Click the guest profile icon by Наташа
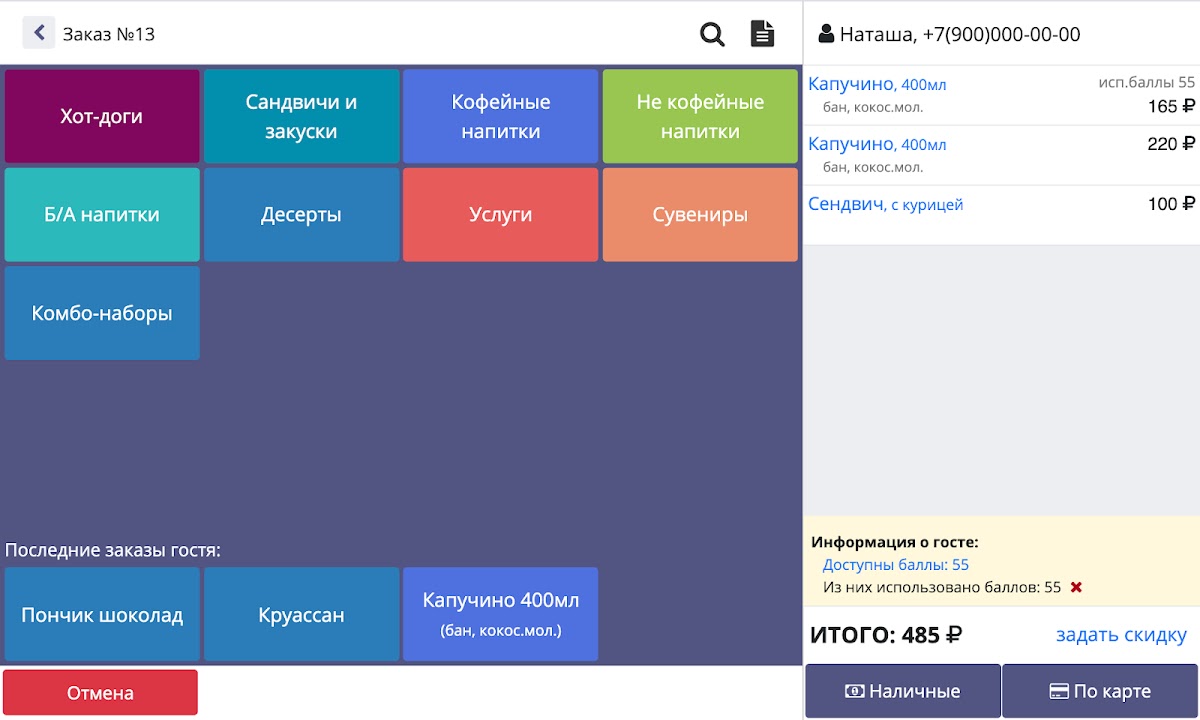 826,35
